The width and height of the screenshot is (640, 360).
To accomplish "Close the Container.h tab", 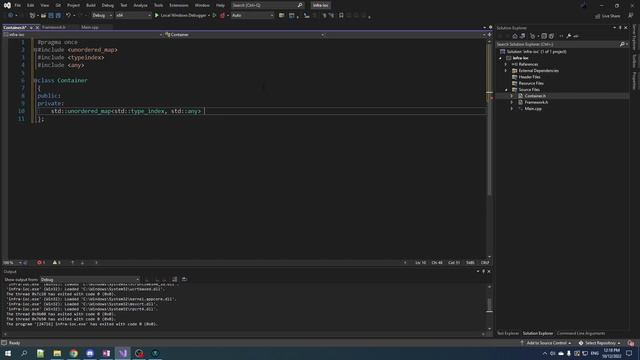I will 37,27.
